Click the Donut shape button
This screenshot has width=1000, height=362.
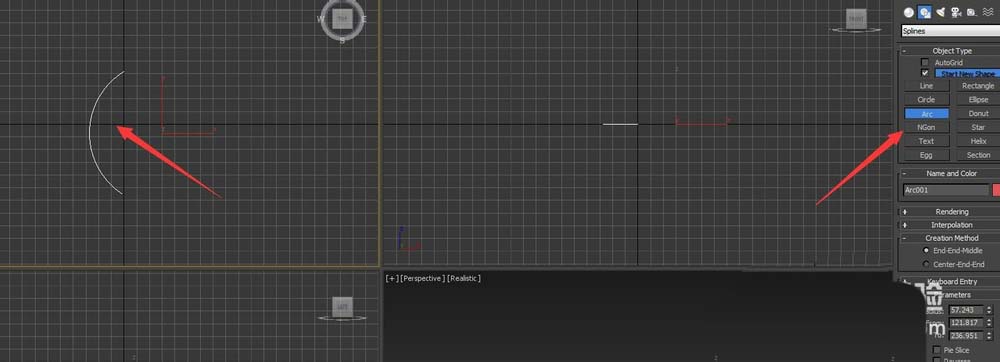pyautogui.click(x=977, y=113)
